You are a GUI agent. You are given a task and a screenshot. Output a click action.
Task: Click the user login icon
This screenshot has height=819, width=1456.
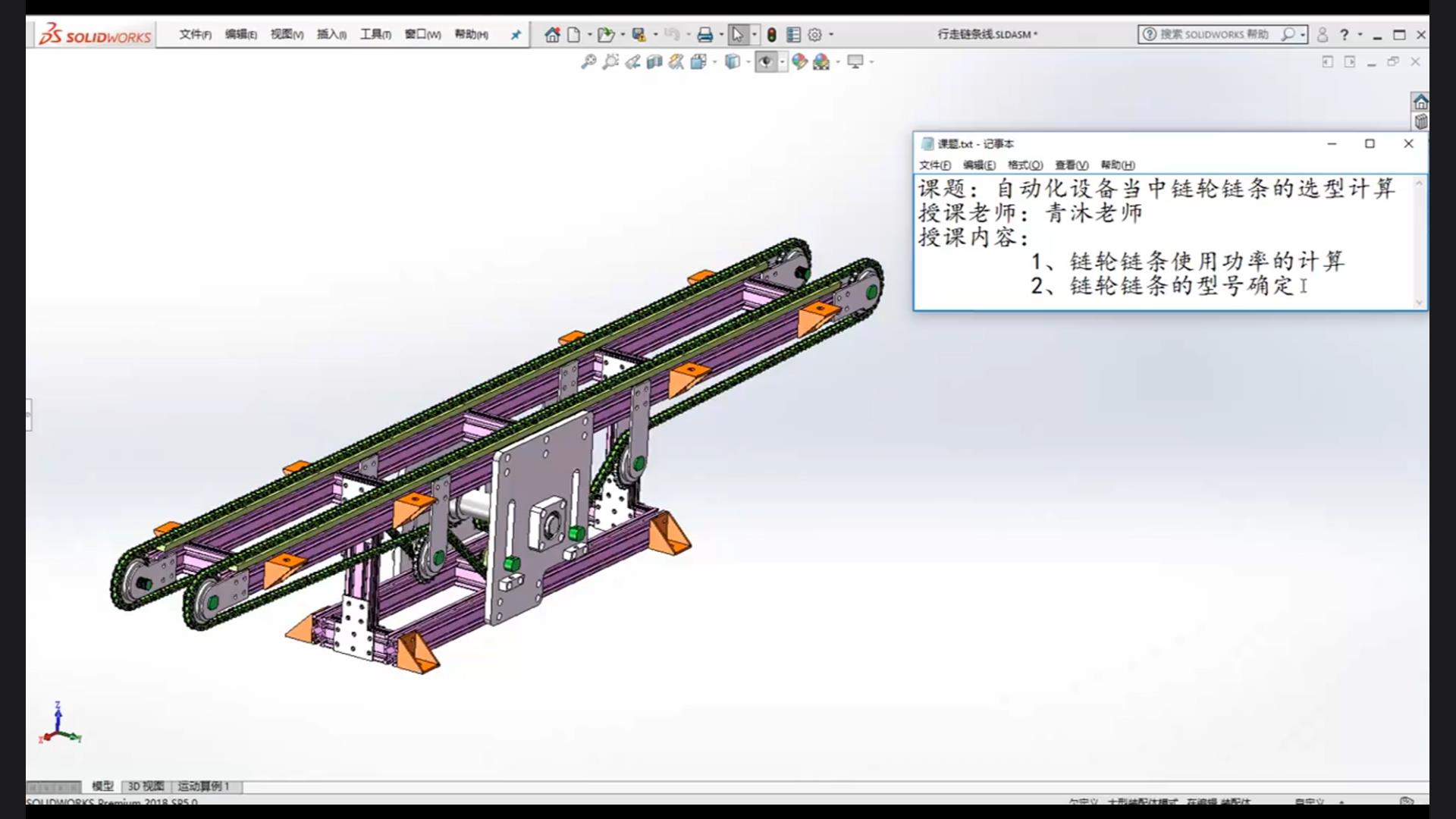point(1323,35)
